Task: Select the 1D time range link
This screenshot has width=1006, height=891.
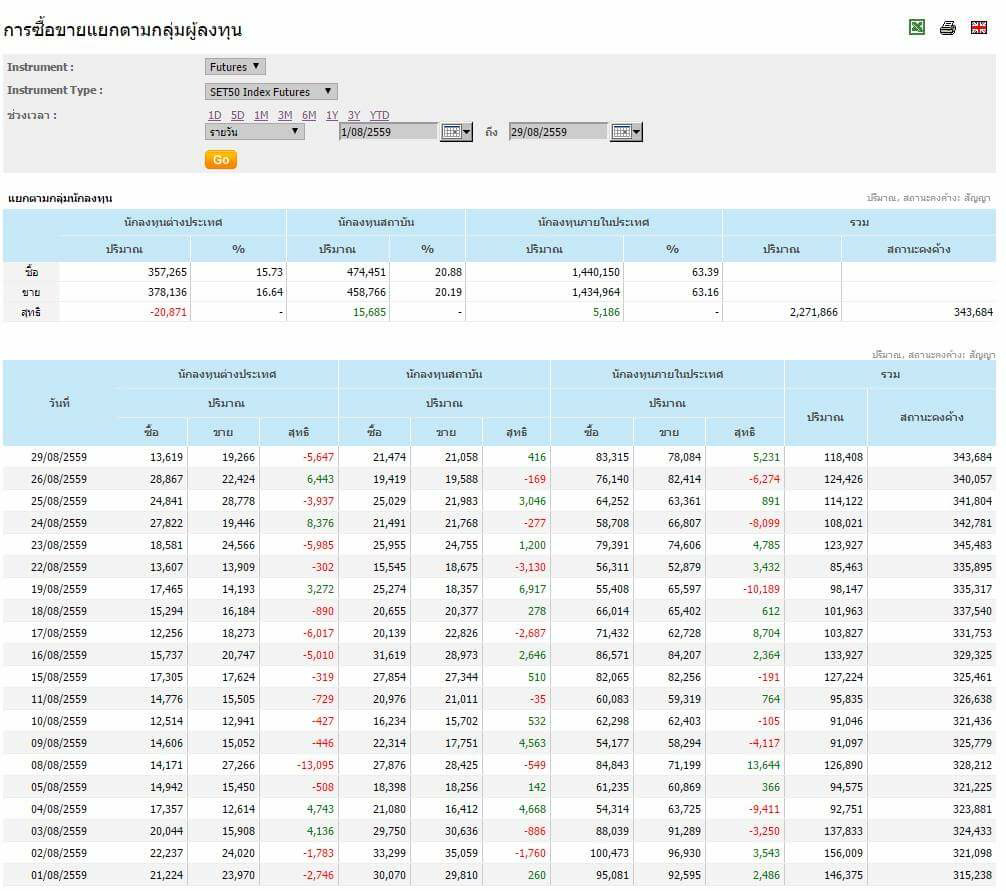Action: 214,115
